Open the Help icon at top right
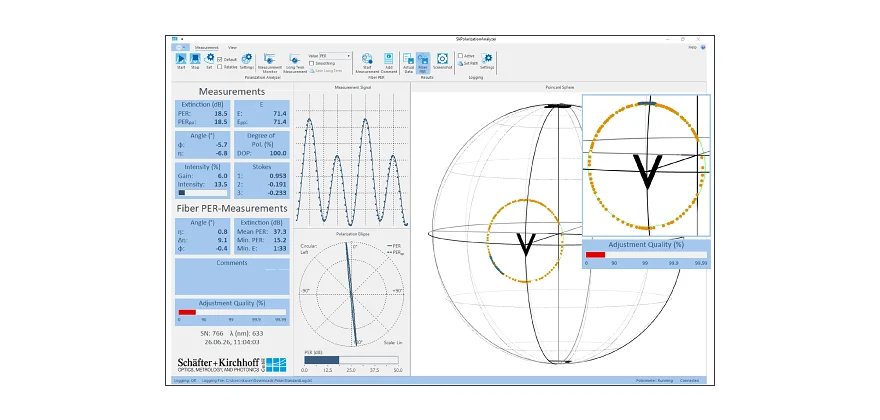Viewport: 880px width, 420px height. click(x=703, y=47)
